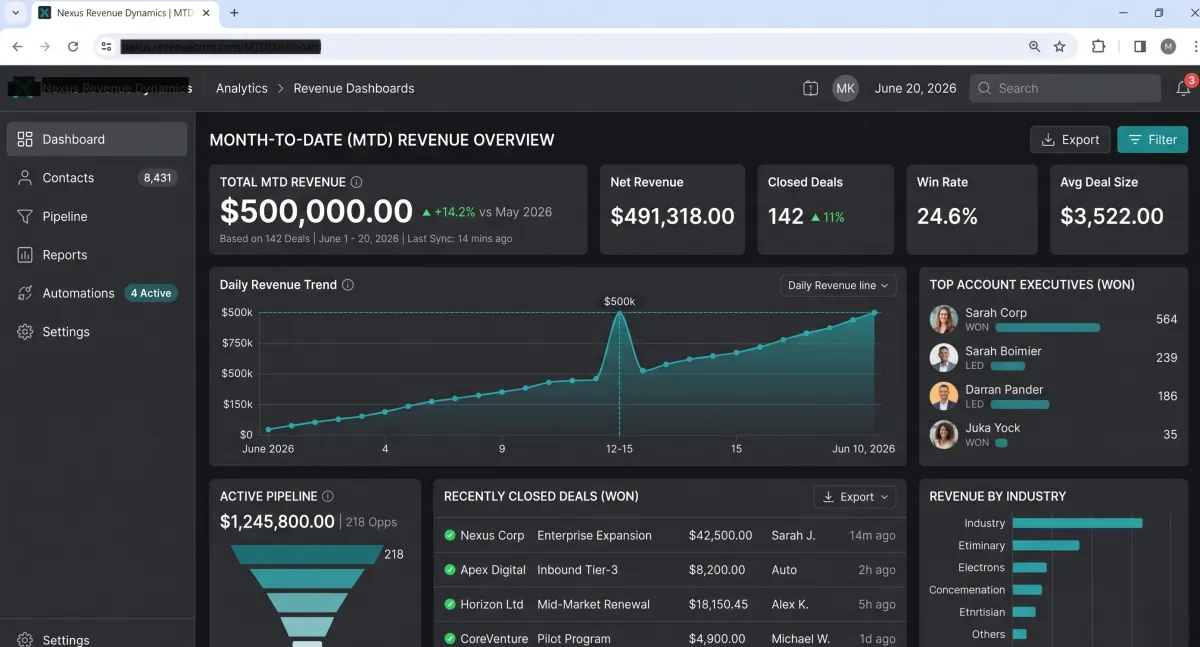Expand the Export dropdown in Recently Closed Deals

click(854, 497)
